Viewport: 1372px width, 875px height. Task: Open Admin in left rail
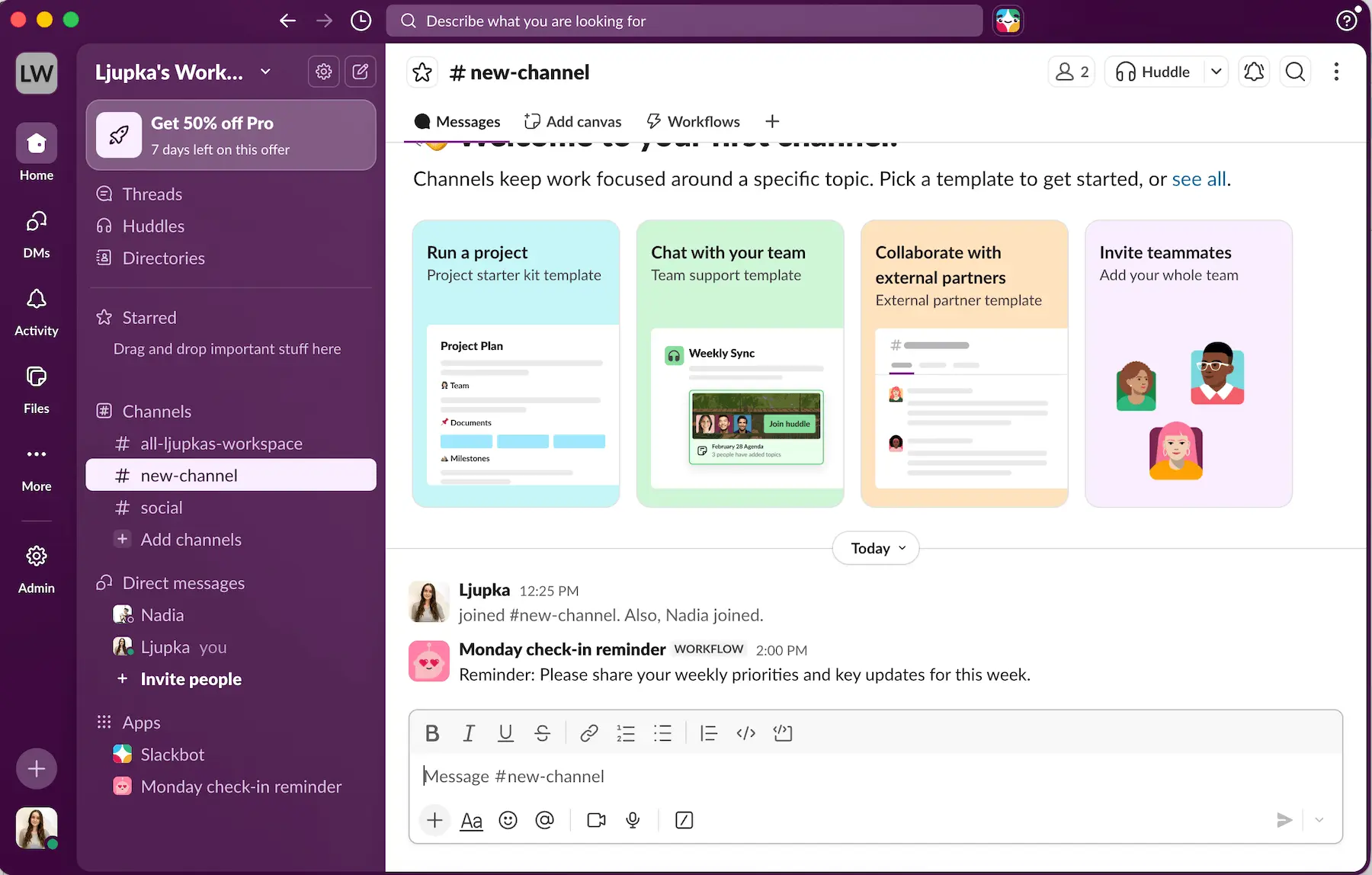point(37,569)
